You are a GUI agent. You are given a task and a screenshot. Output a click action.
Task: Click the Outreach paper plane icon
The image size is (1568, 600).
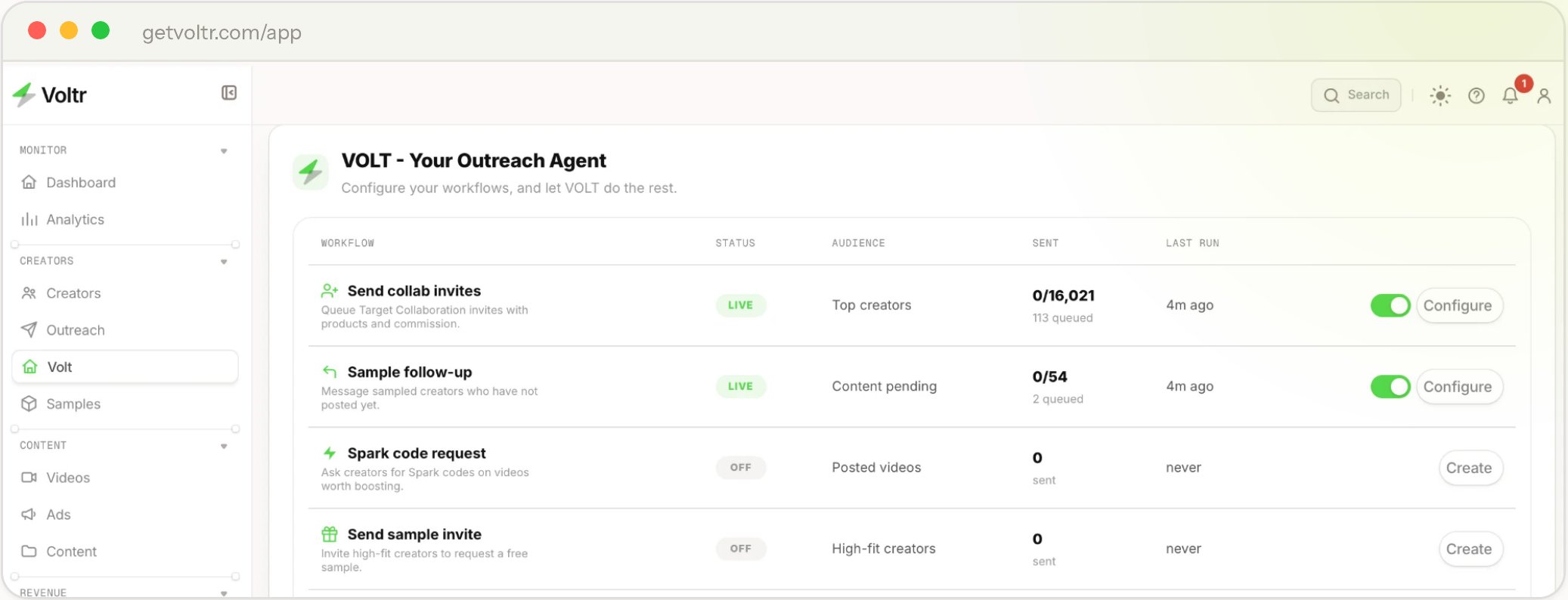29,330
